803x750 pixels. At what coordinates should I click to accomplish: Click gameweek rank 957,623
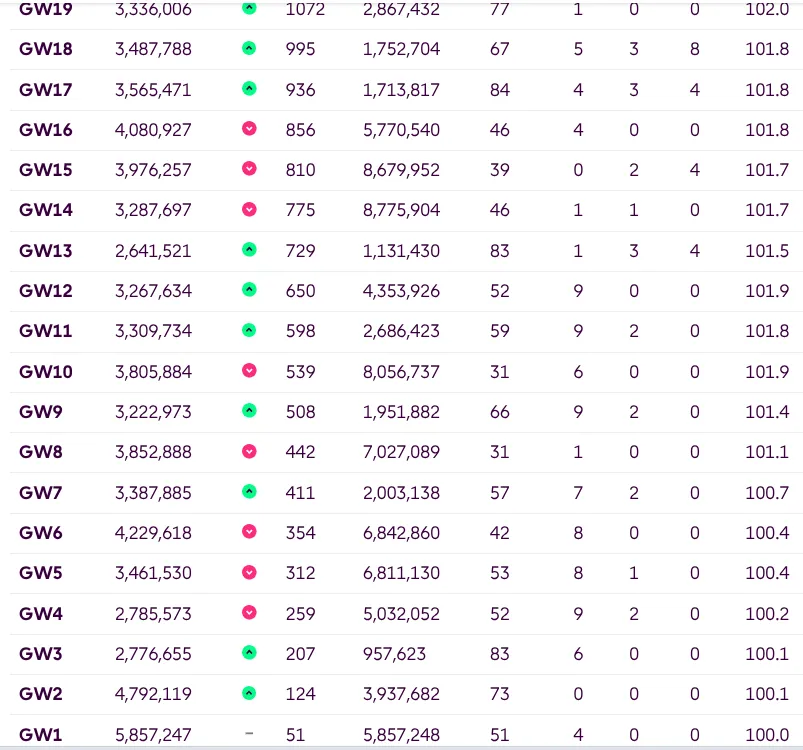[394, 654]
